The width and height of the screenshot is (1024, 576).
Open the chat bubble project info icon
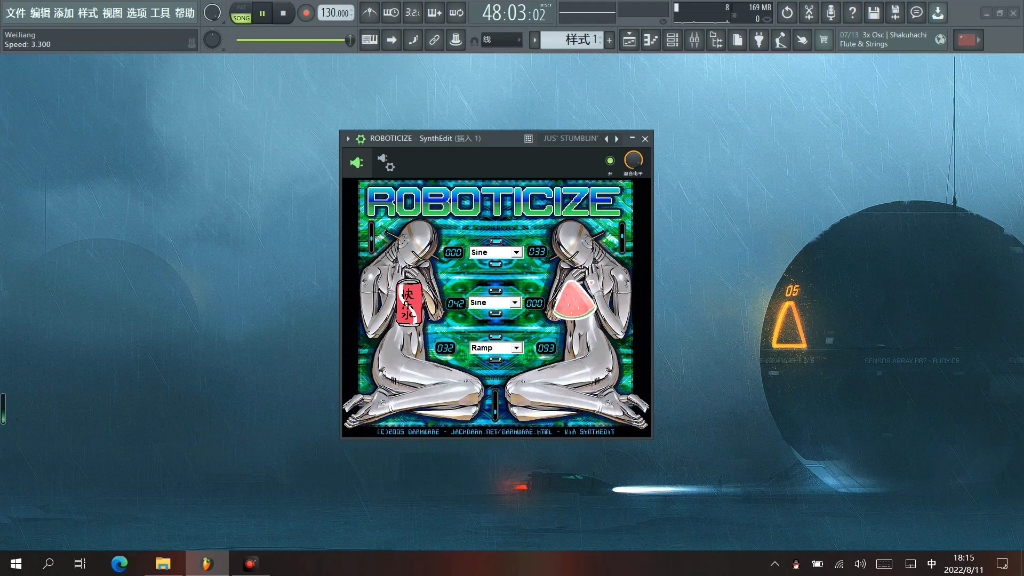(x=916, y=12)
